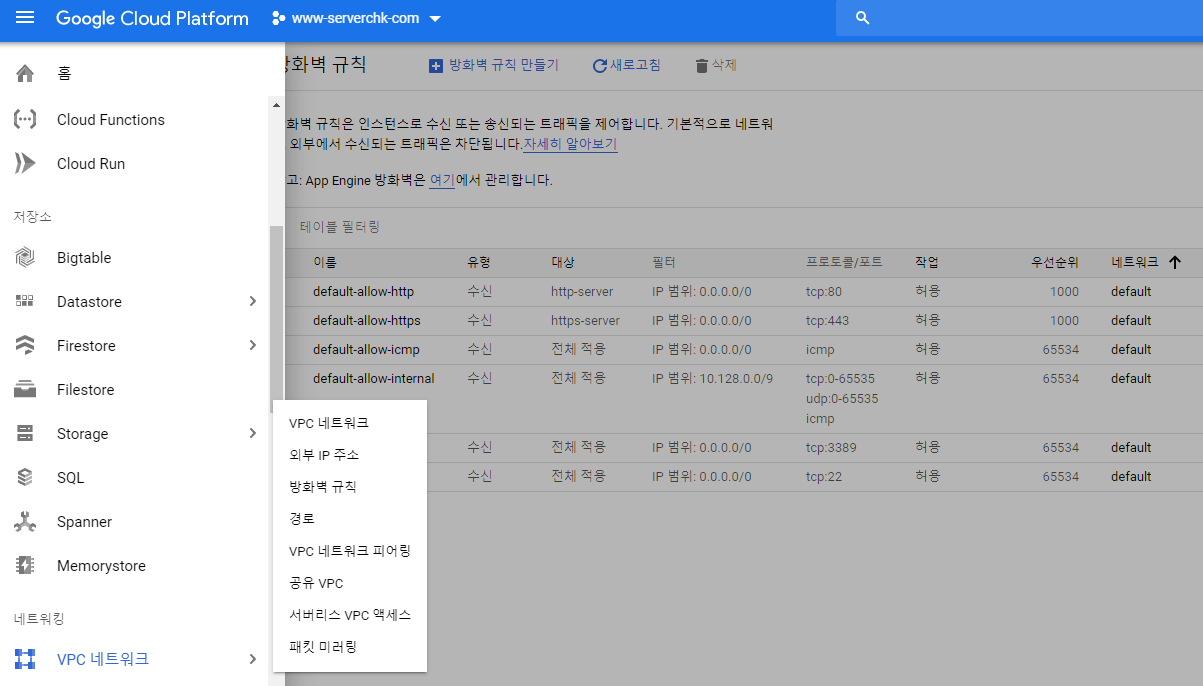Click the IP 범위: 10.128.0.0/9 filter cell
Viewport: 1203px width, 686px height.
(712, 379)
